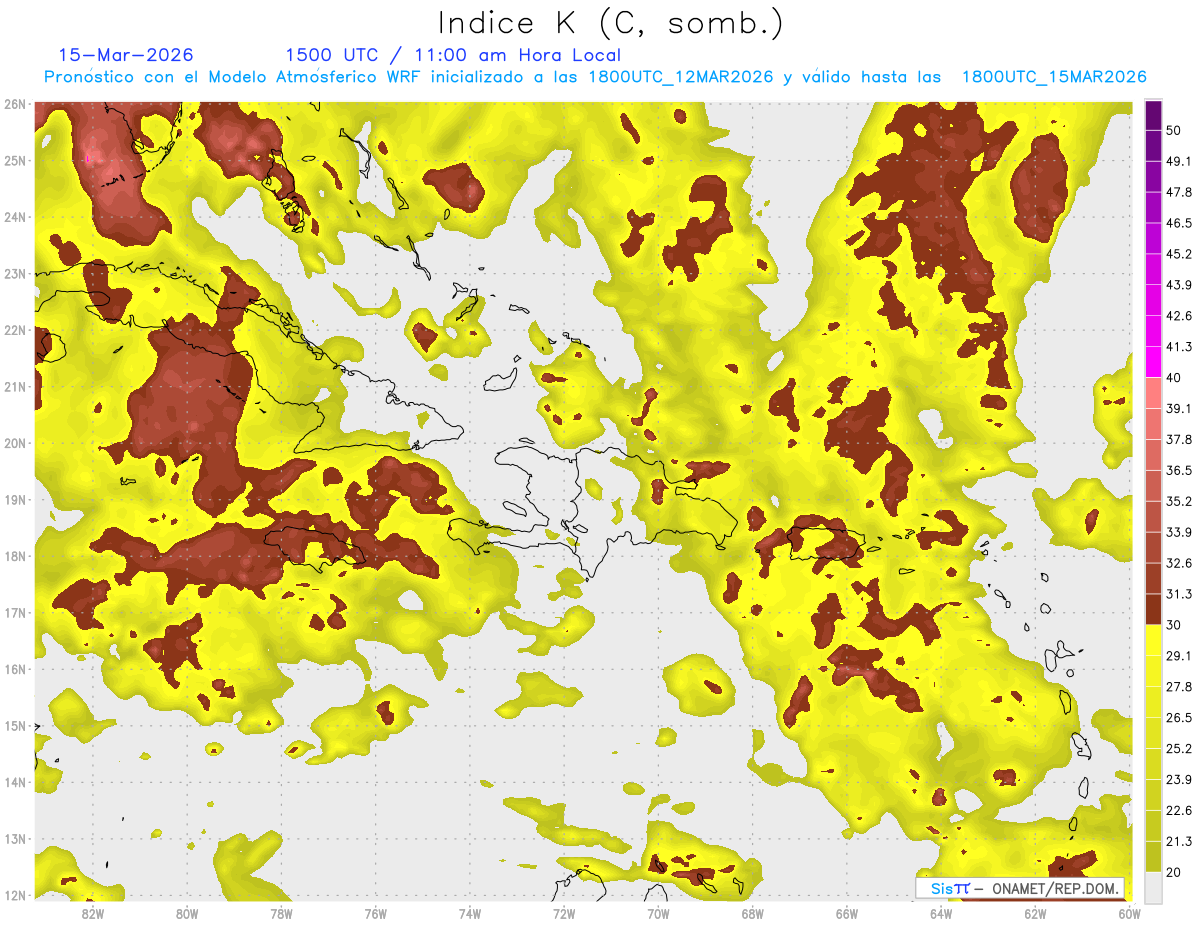Click the 22N latitude label
1200x927 pixels.
pyautogui.click(x=15, y=330)
